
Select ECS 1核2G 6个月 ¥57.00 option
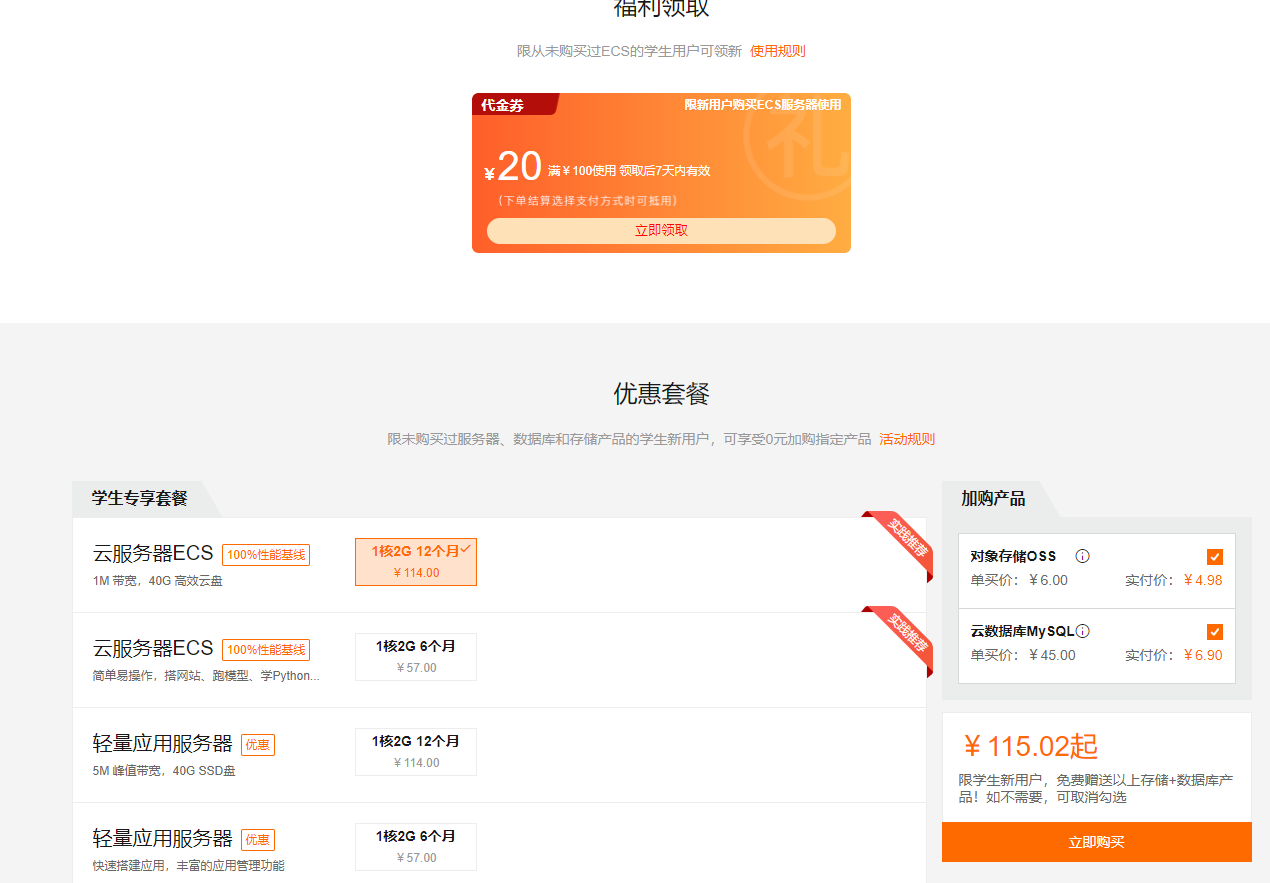pos(416,657)
